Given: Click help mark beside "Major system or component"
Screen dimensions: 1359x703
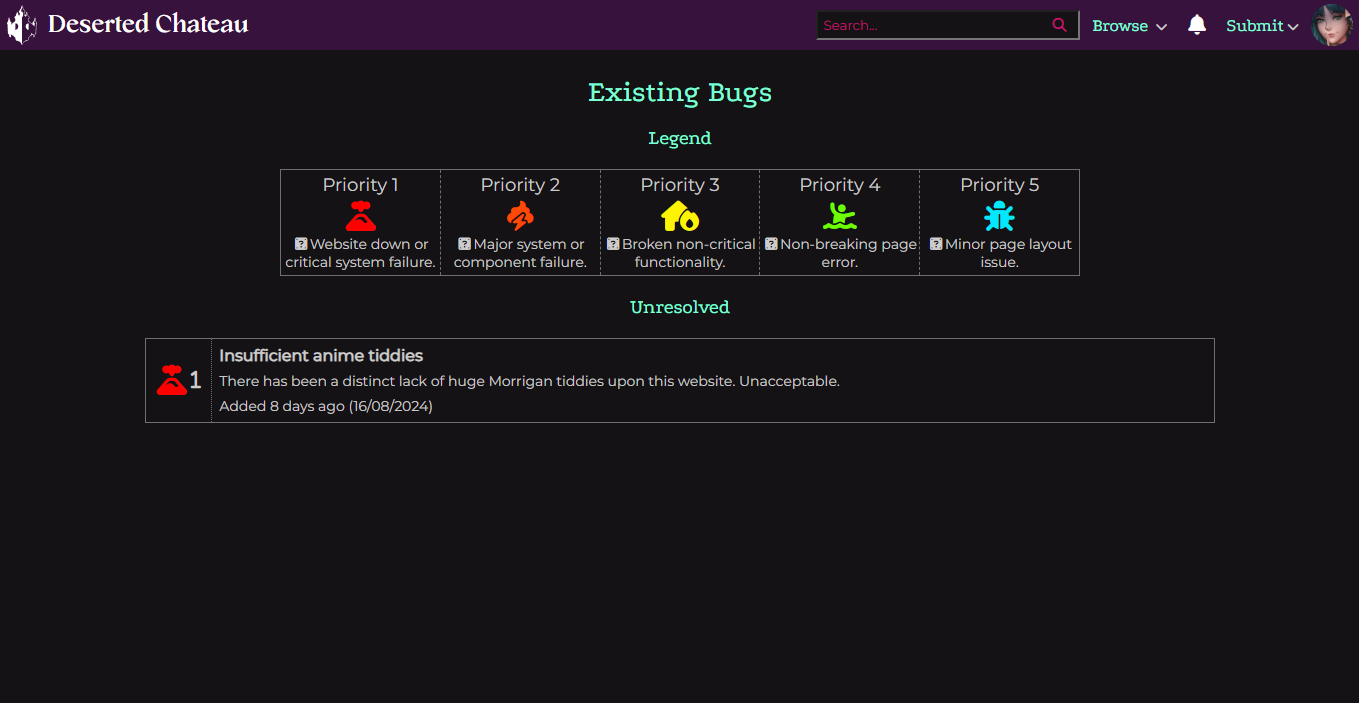Looking at the screenshot, I should point(464,244).
